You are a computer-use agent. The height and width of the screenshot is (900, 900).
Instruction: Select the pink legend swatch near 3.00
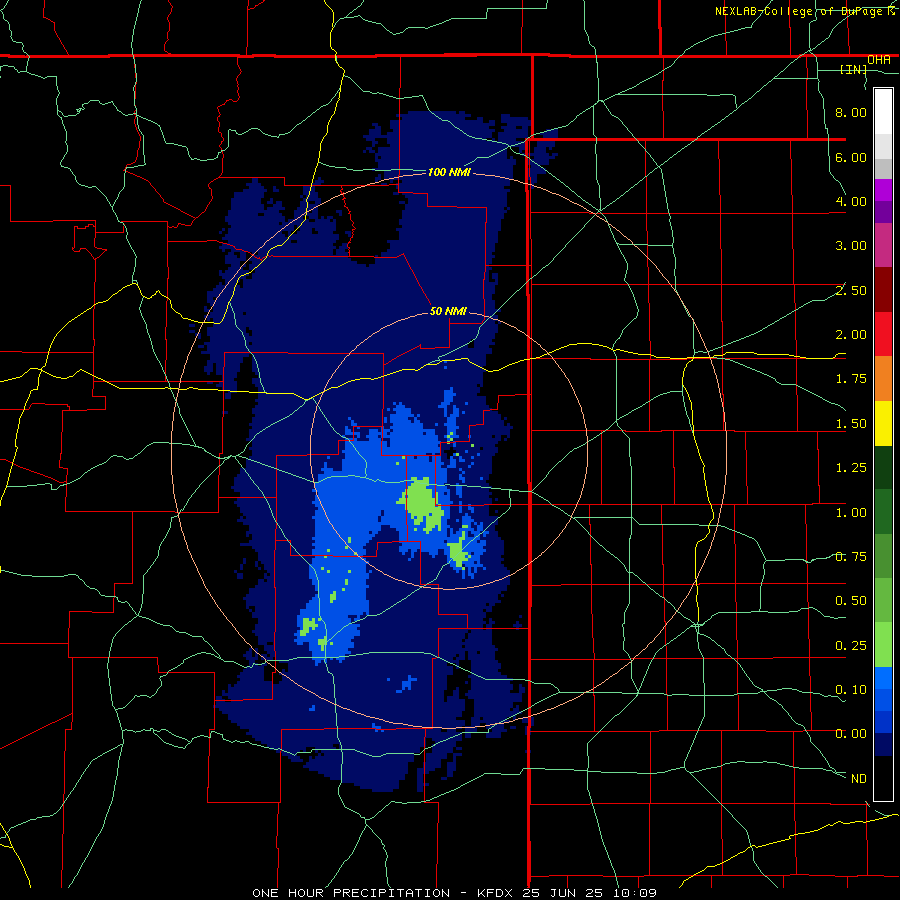click(x=883, y=245)
